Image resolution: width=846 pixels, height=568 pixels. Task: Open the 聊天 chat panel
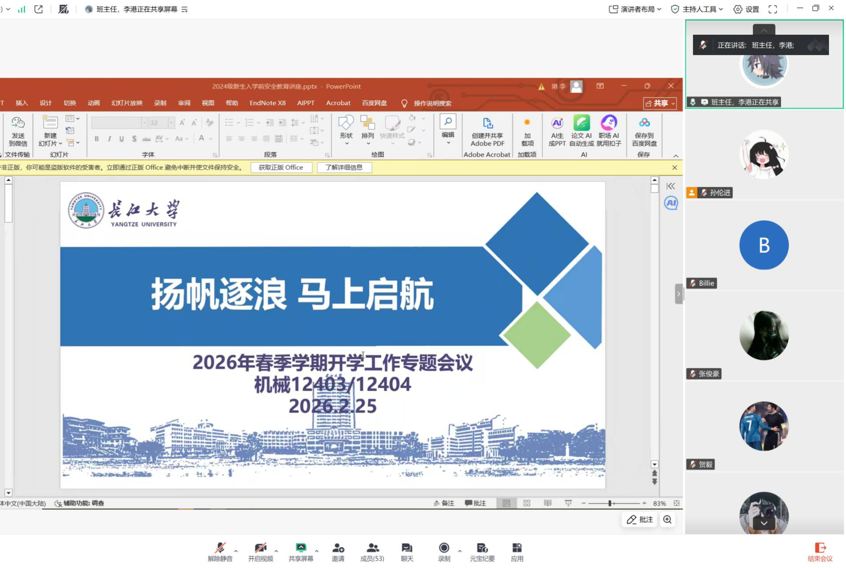tap(407, 549)
